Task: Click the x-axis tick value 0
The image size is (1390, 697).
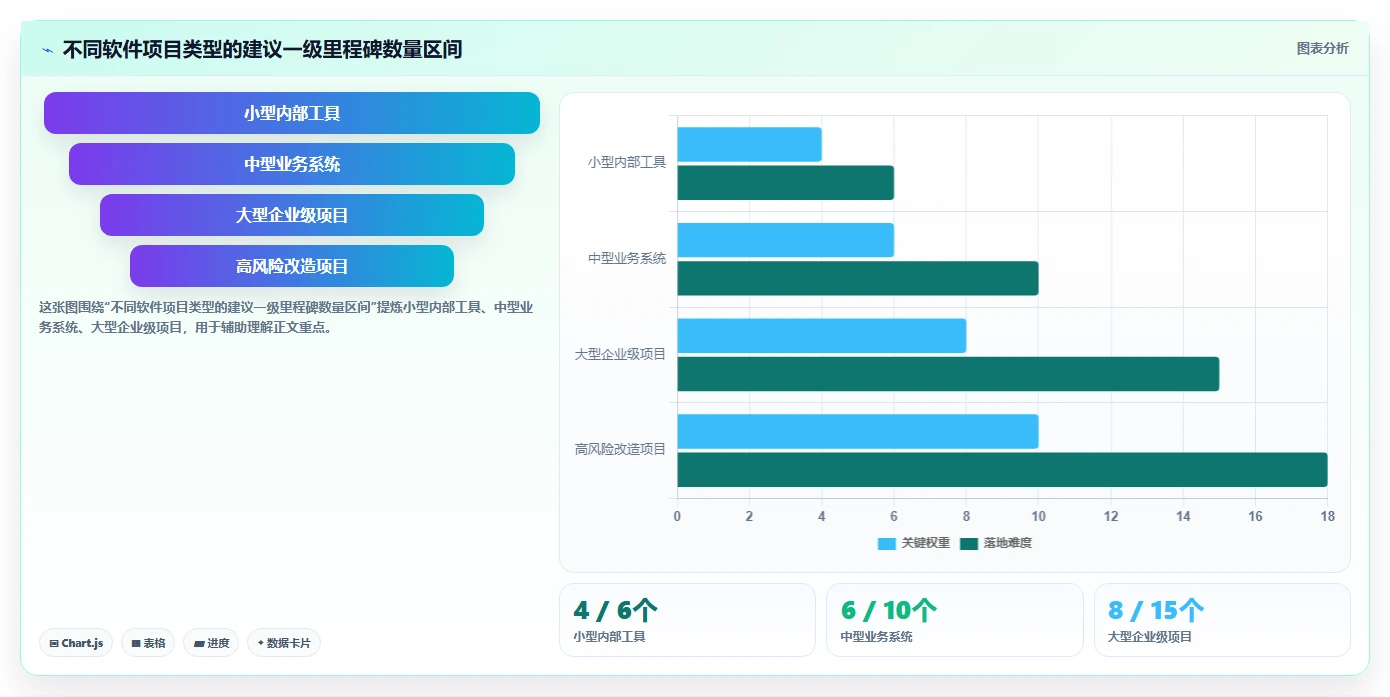Action: [677, 516]
